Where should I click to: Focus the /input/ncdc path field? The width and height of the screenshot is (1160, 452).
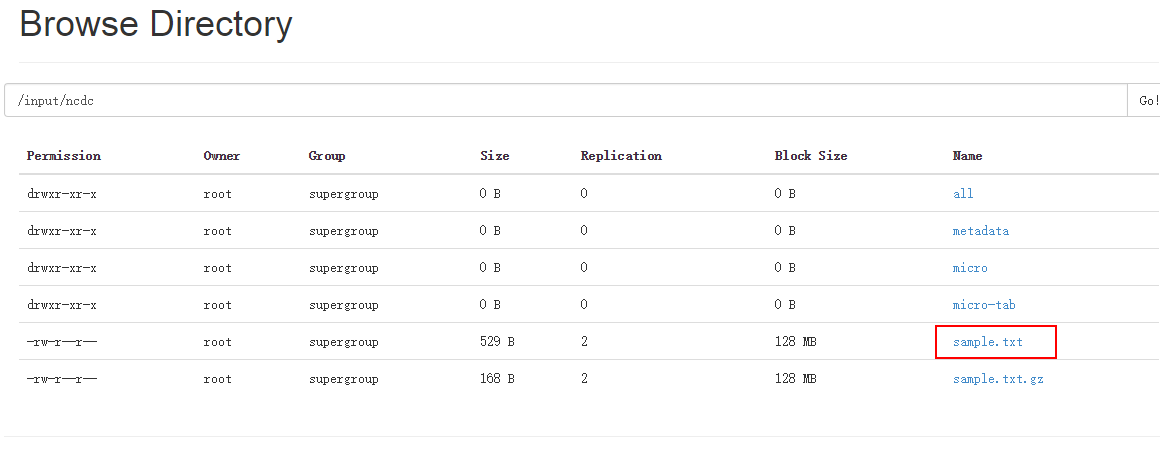click(566, 101)
